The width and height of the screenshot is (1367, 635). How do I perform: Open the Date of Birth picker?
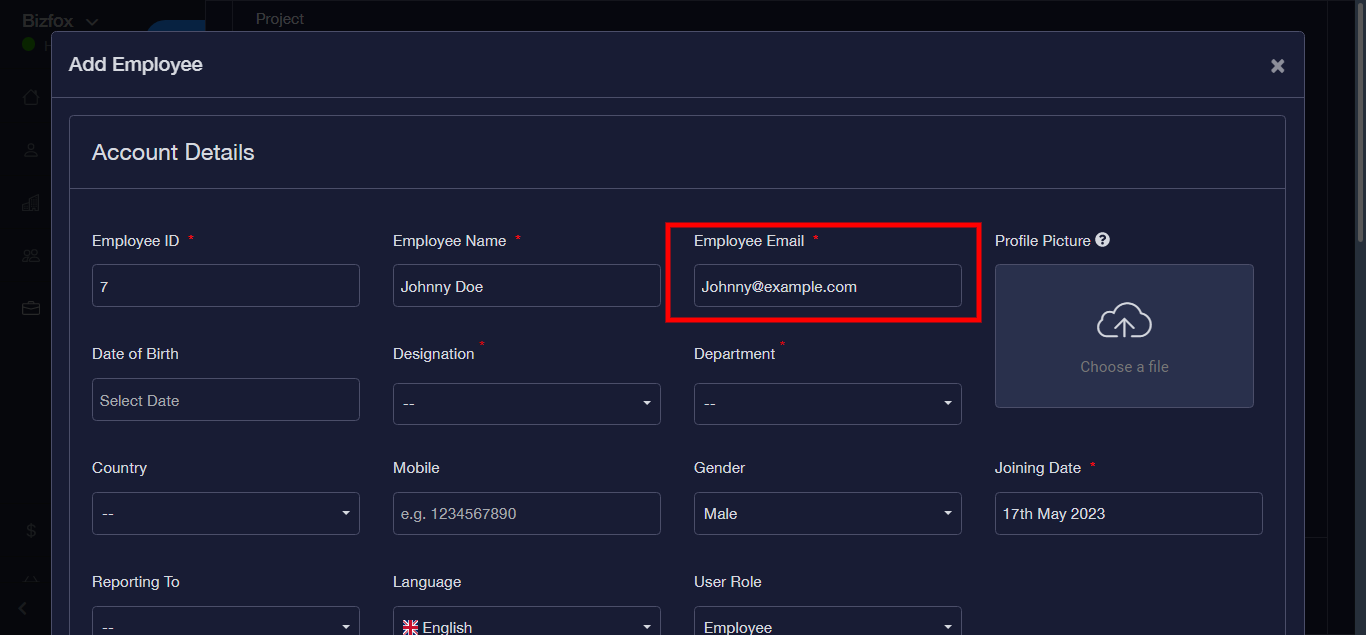[x=225, y=400]
